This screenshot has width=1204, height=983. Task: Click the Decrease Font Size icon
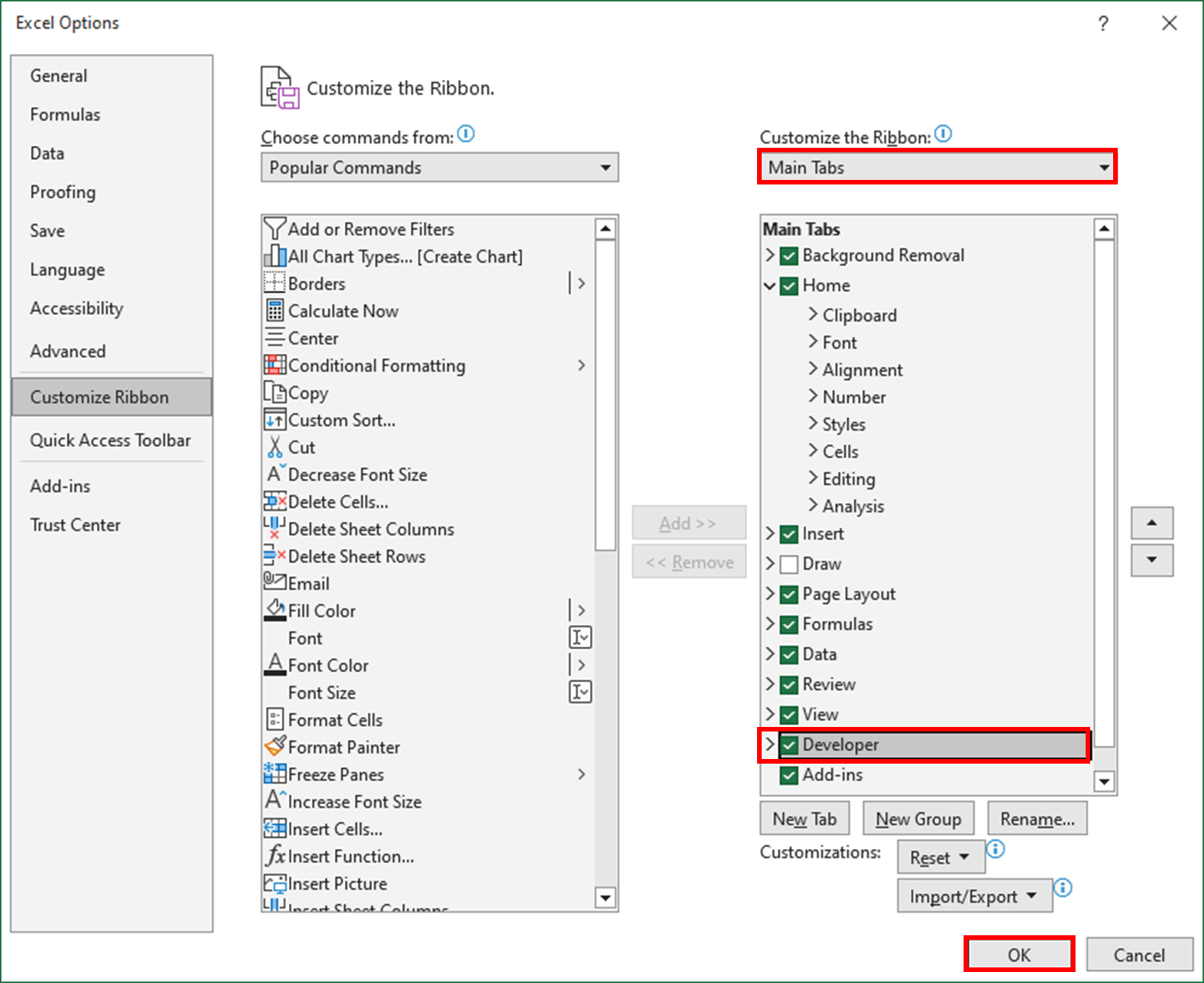click(x=274, y=475)
